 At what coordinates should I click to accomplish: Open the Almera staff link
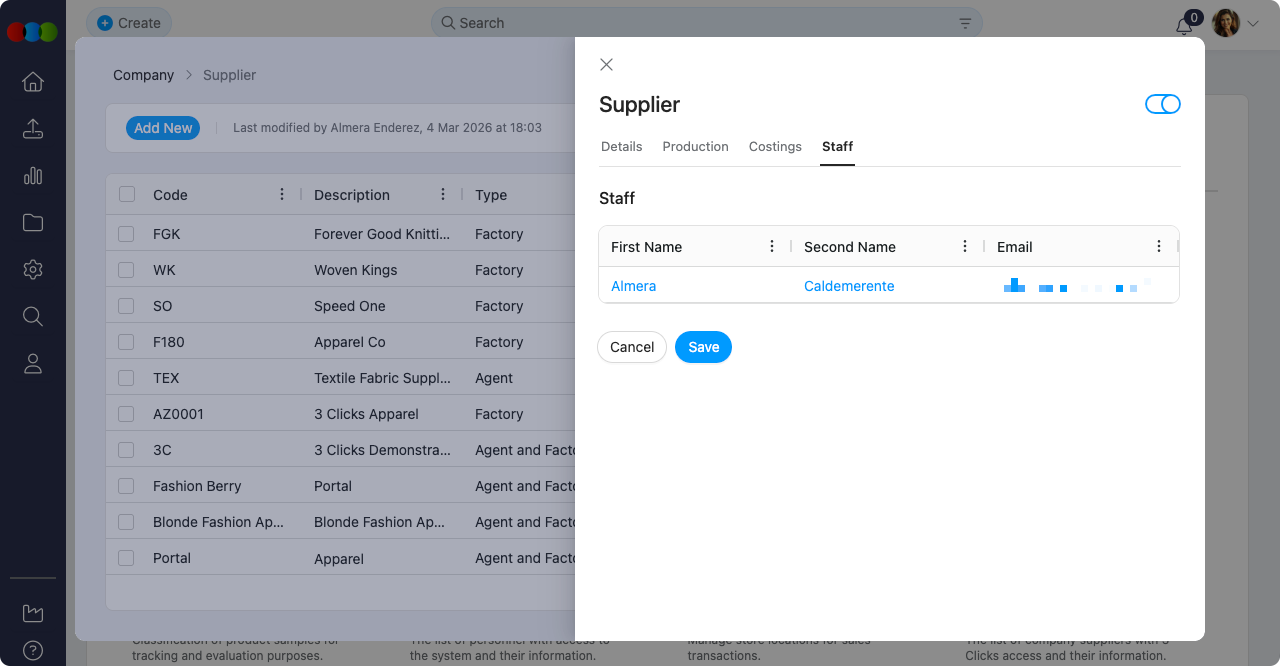click(633, 286)
